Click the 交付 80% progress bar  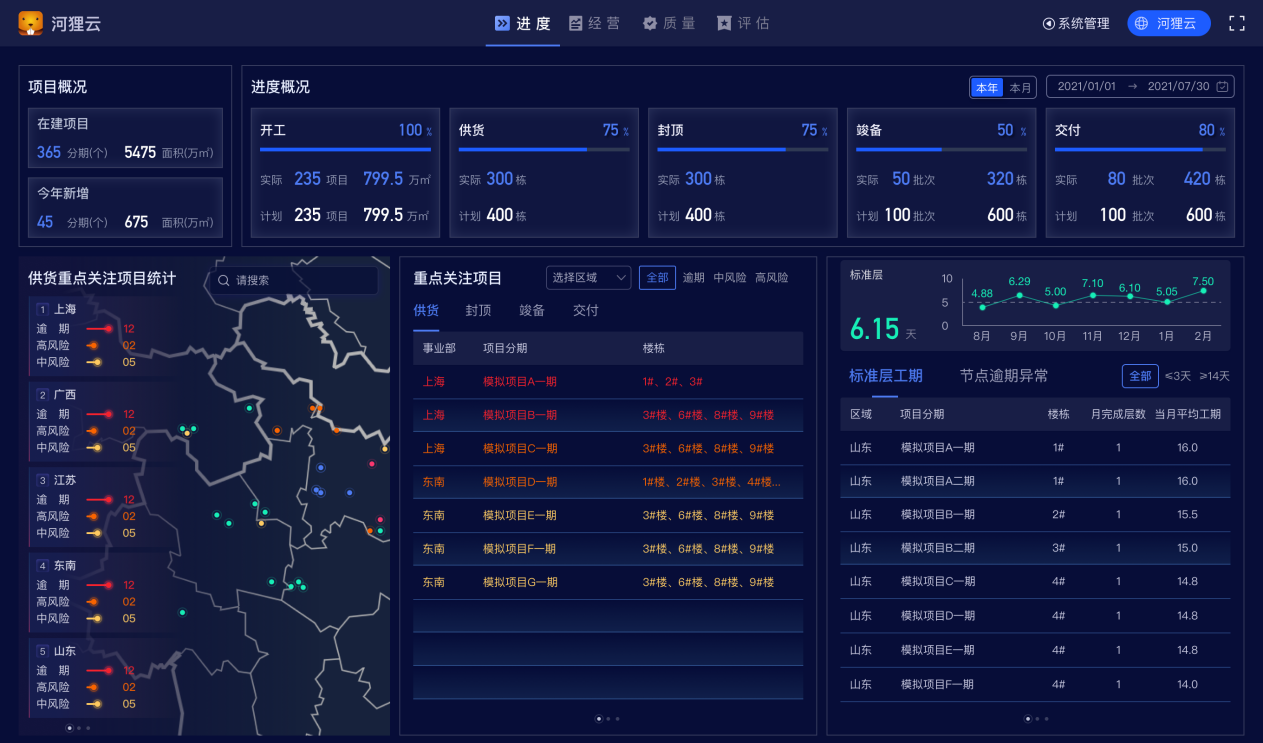(x=1140, y=150)
